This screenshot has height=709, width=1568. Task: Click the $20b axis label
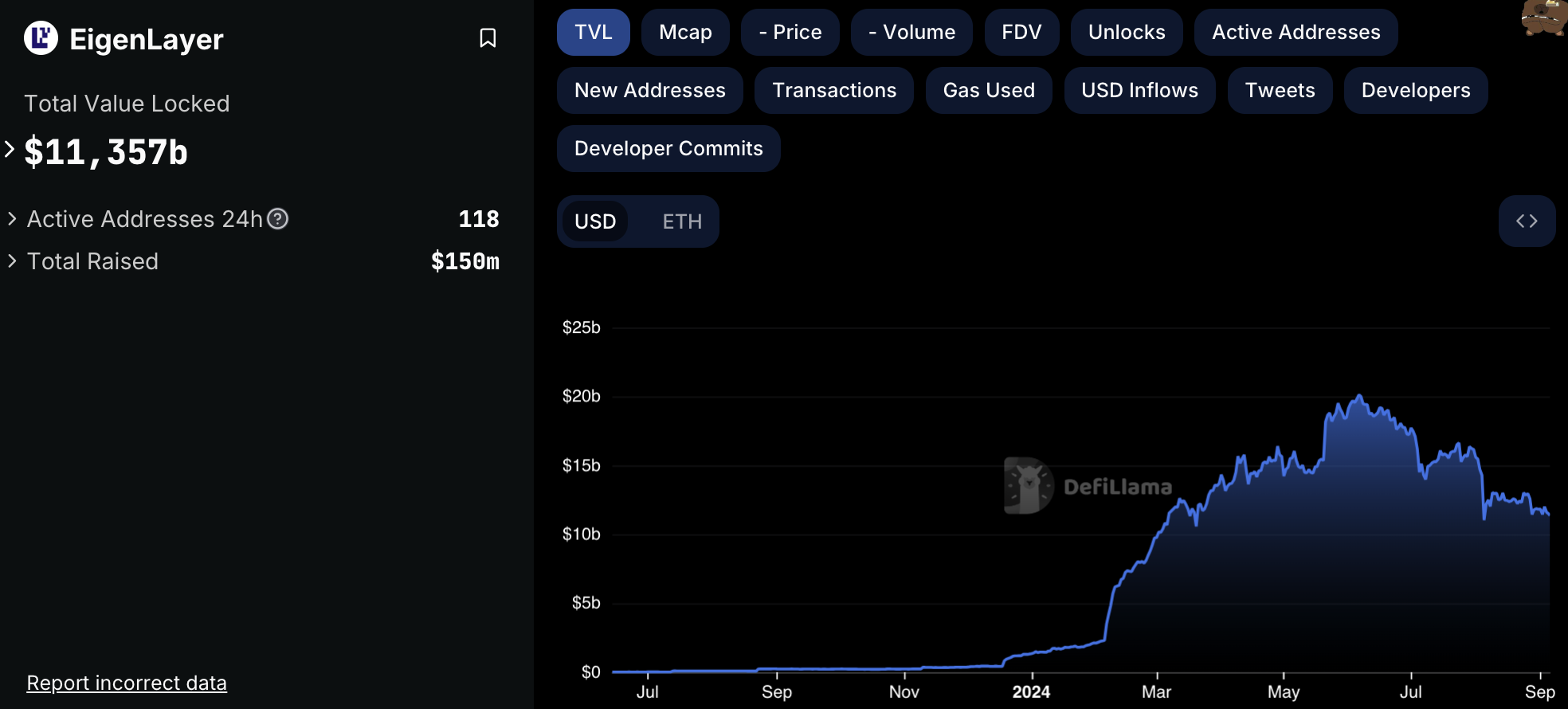pyautogui.click(x=581, y=396)
